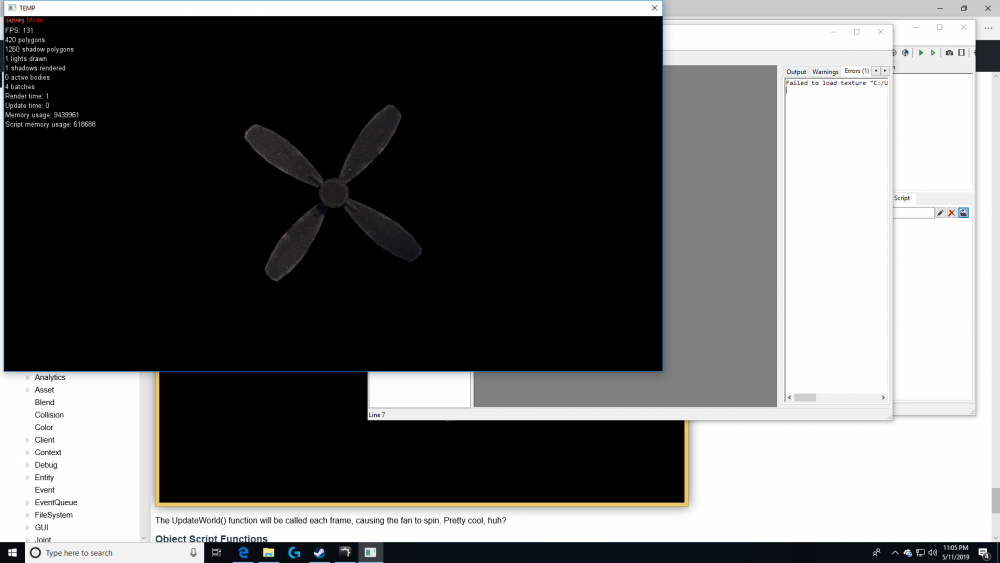Open the EventQueue documentation entry

[x=56, y=502]
